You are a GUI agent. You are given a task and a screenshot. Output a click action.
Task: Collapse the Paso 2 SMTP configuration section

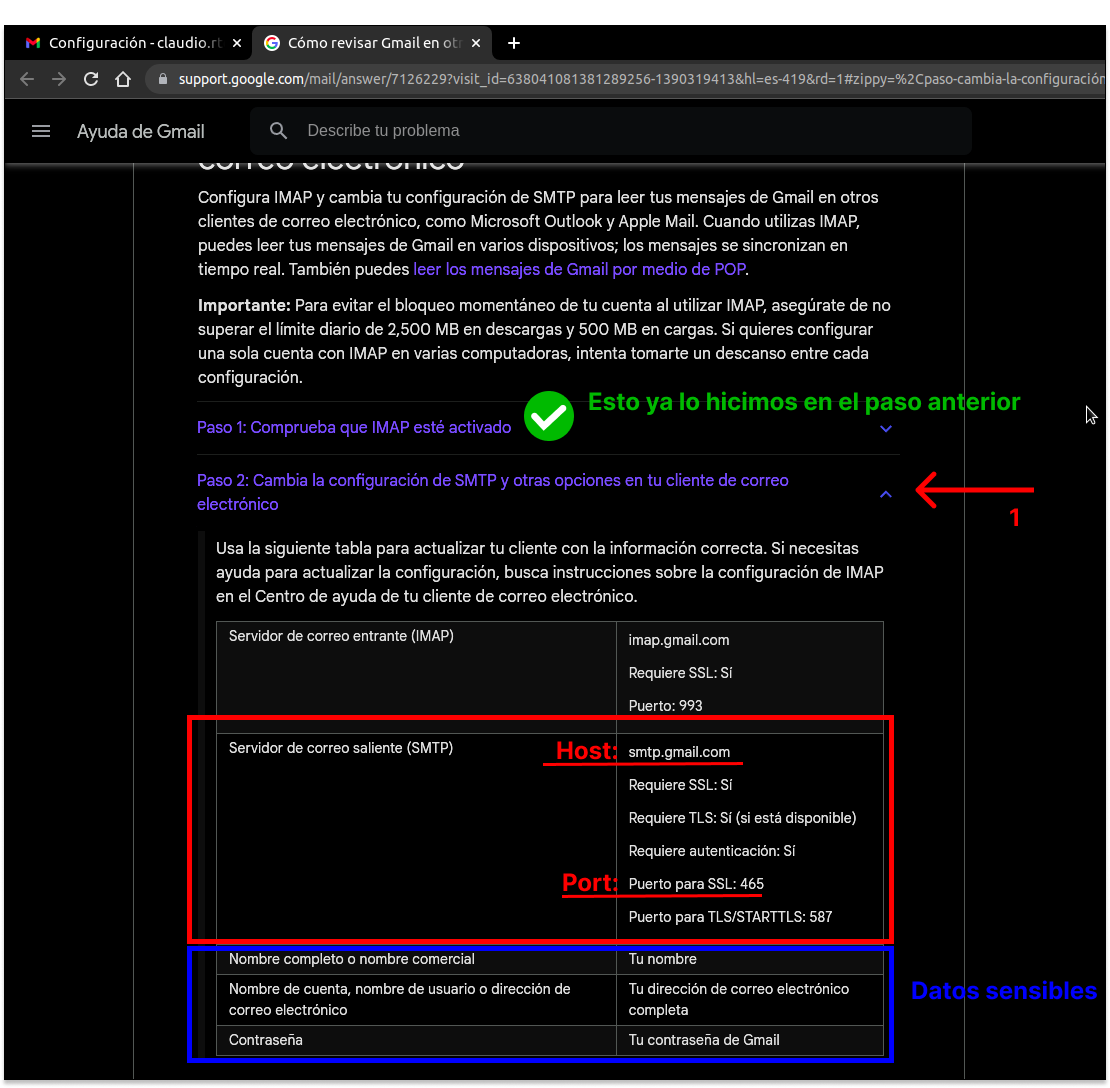pyautogui.click(x=885, y=494)
